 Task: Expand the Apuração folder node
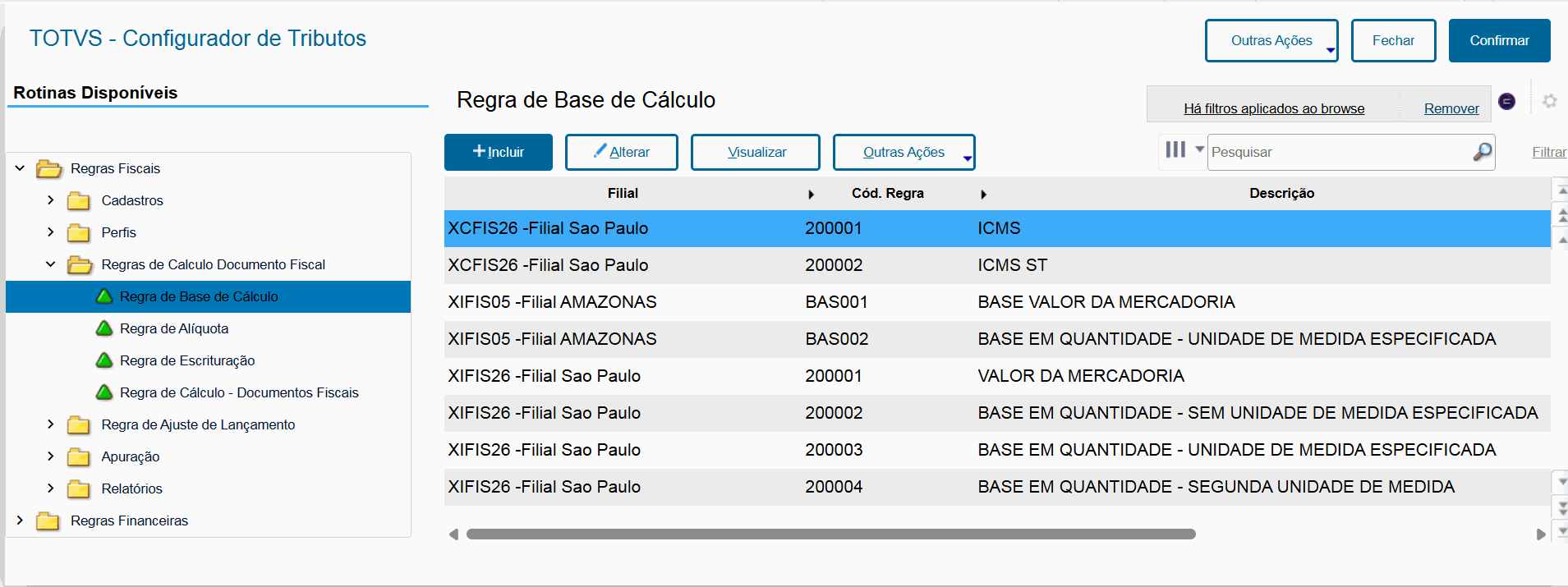click(51, 456)
